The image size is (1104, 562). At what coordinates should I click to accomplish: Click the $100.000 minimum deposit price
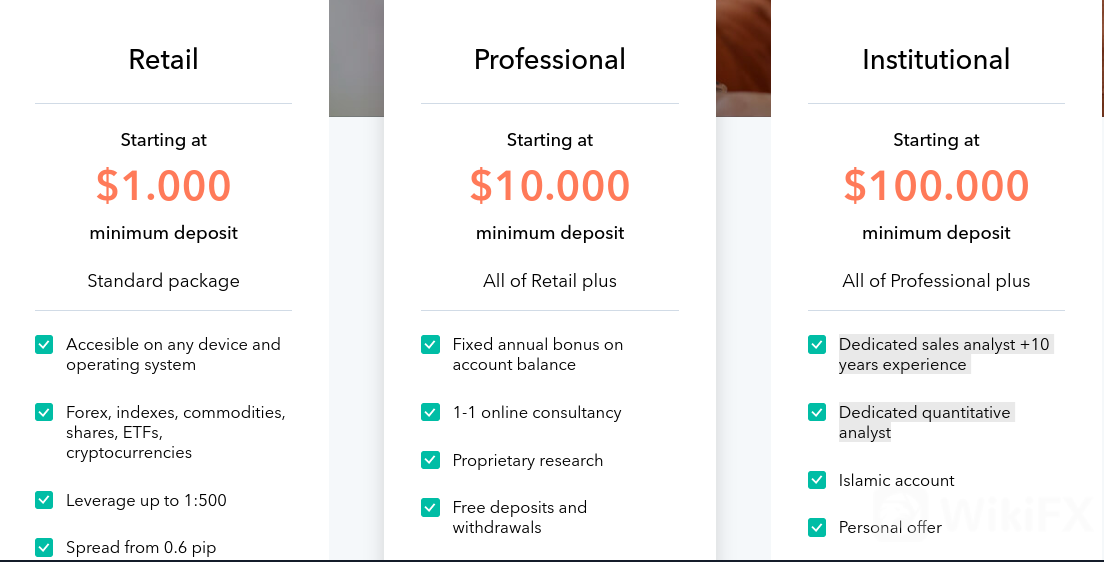936,185
